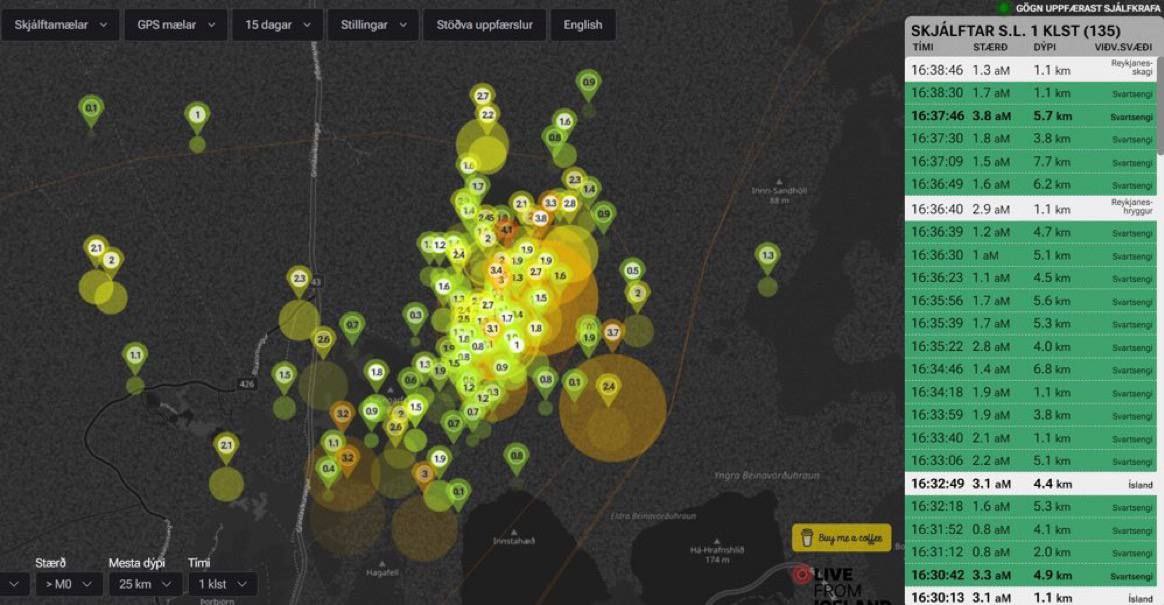Open the Skjálftamælar dropdown
Screen dimensions: 1164x605
pyautogui.click(x=60, y=24)
